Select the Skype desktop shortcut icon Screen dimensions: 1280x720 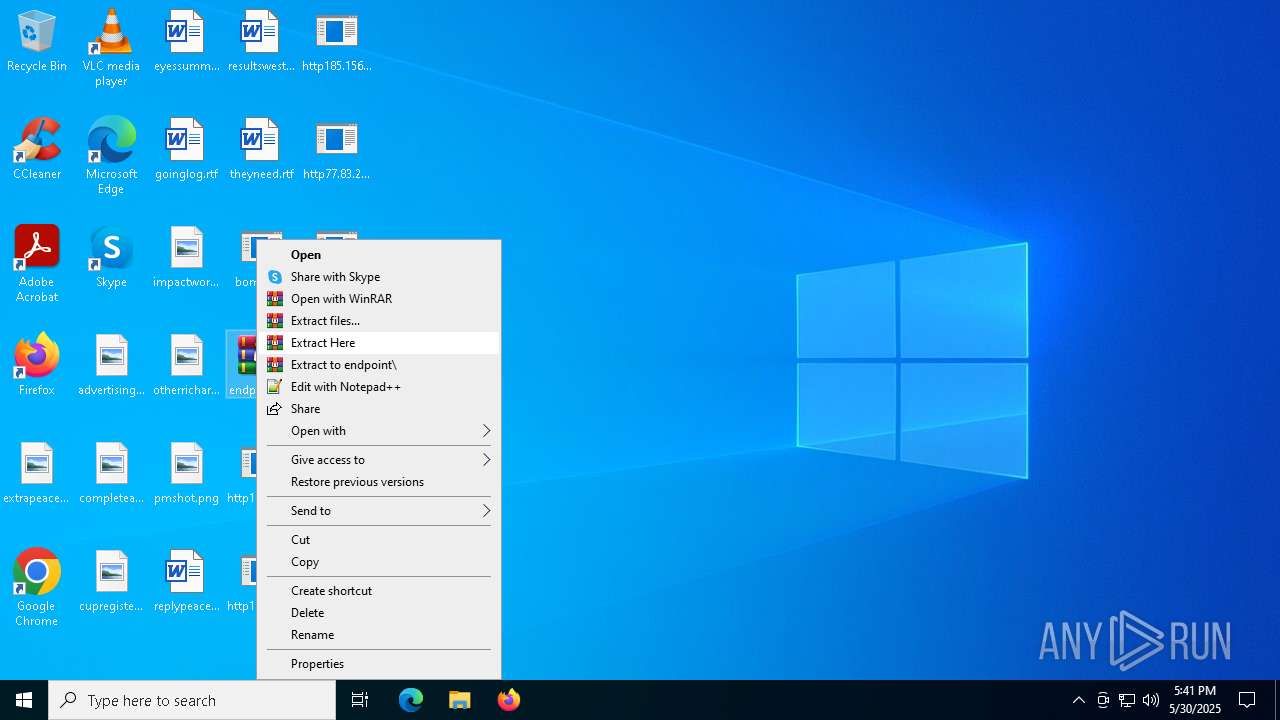[111, 258]
